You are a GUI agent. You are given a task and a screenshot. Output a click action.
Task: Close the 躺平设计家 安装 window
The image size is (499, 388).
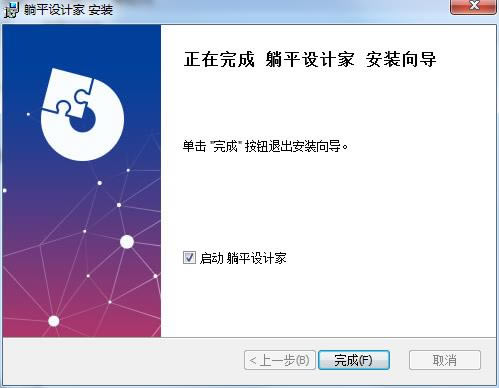click(473, 6)
